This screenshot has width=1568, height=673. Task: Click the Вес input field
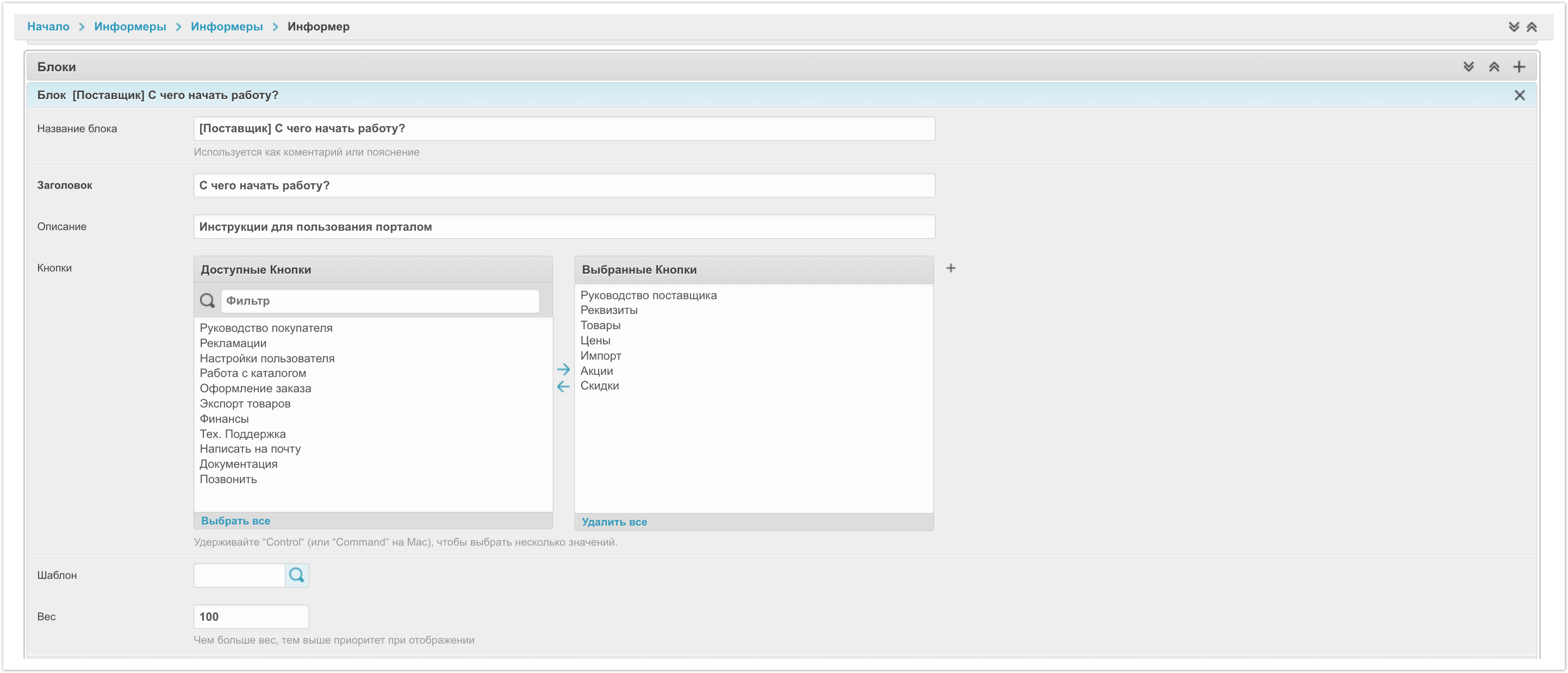pyautogui.click(x=251, y=616)
